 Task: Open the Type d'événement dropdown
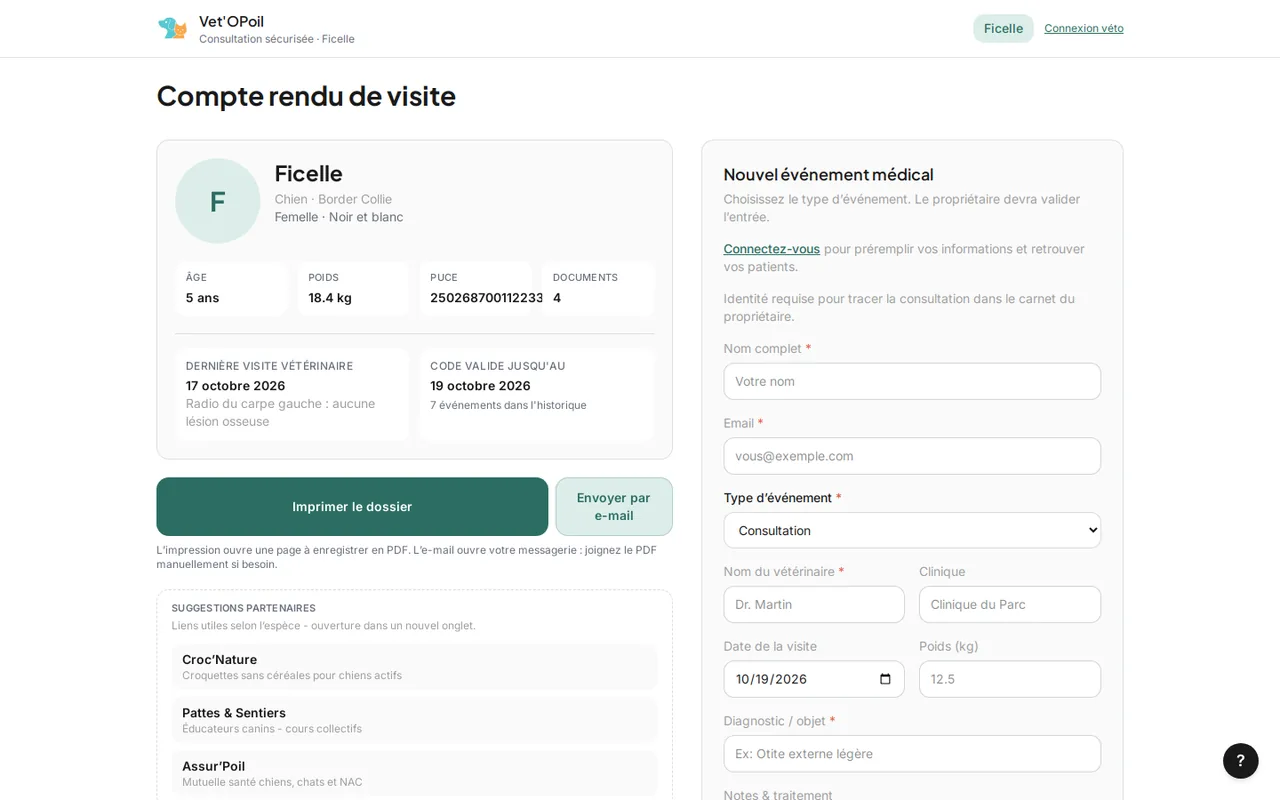(x=912, y=530)
